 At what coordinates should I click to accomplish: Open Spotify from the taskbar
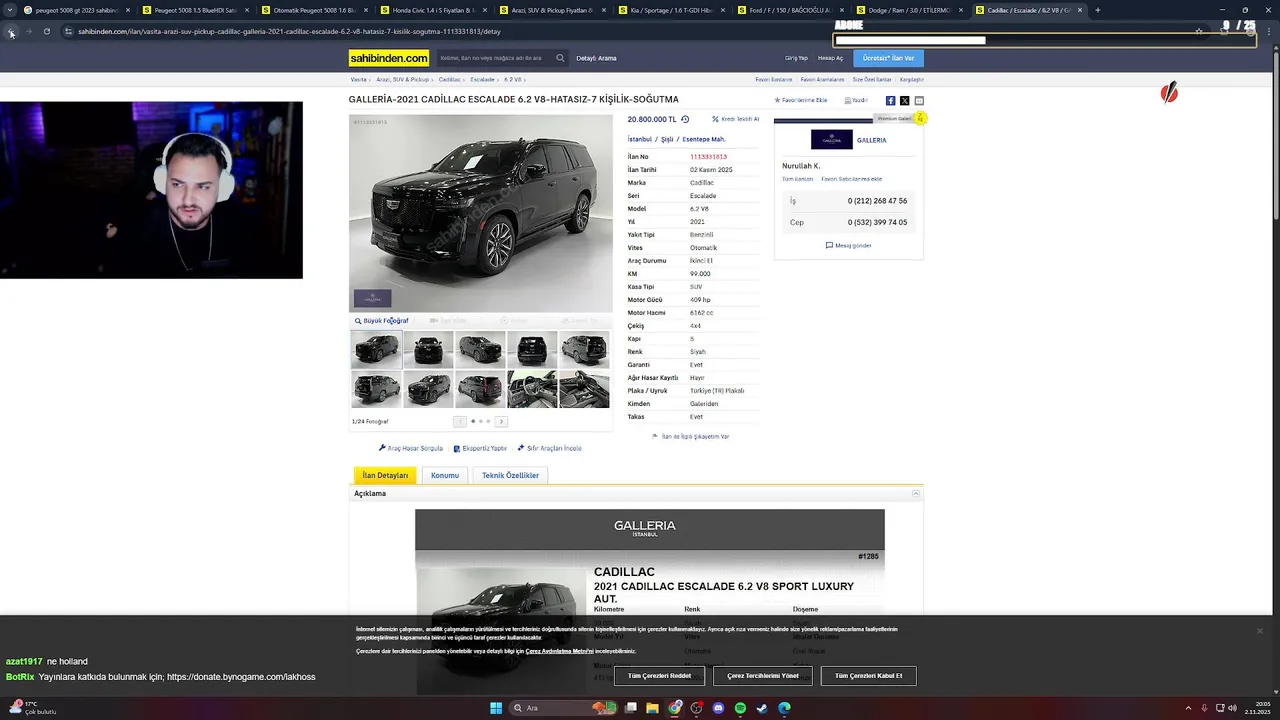click(740, 708)
